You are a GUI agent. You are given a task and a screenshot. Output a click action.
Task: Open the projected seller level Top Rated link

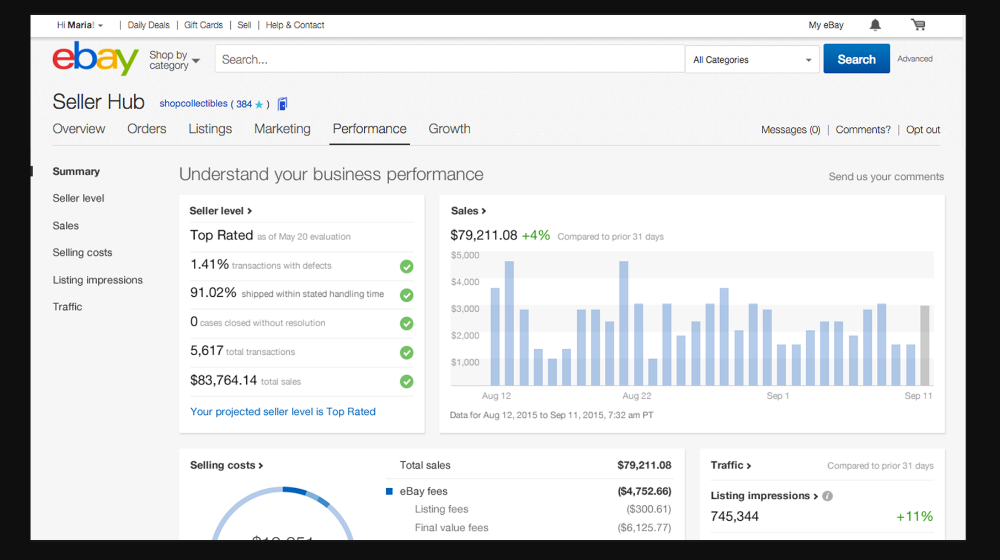coord(283,411)
